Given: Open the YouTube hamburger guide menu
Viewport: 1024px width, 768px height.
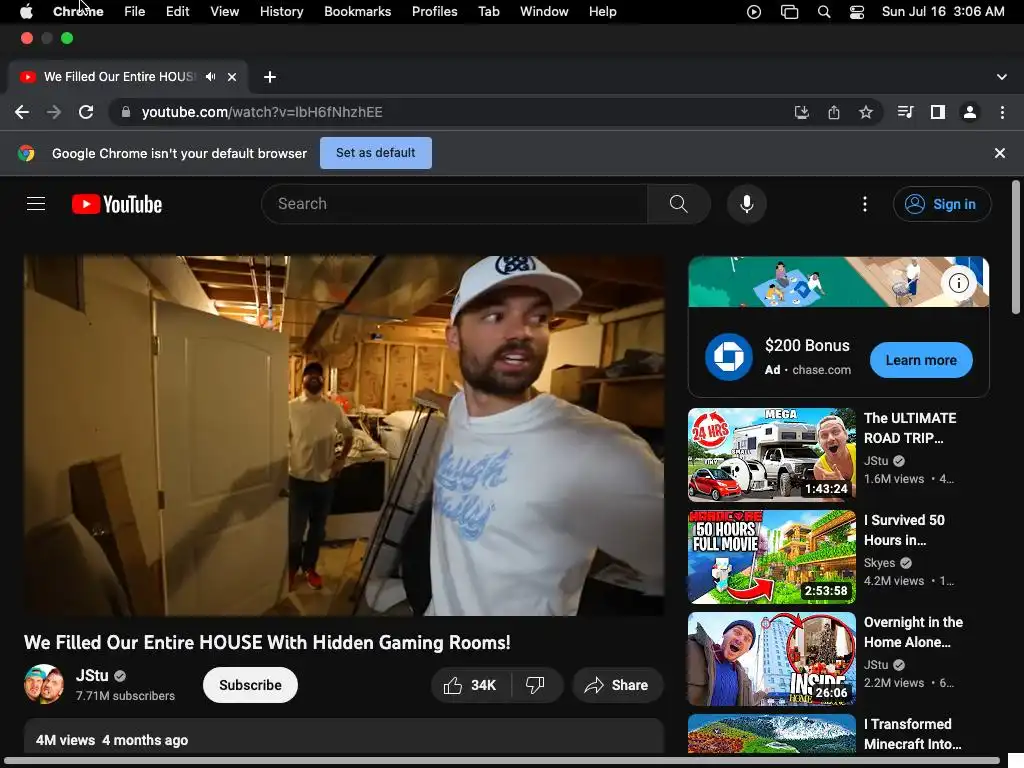Looking at the screenshot, I should pyautogui.click(x=36, y=204).
